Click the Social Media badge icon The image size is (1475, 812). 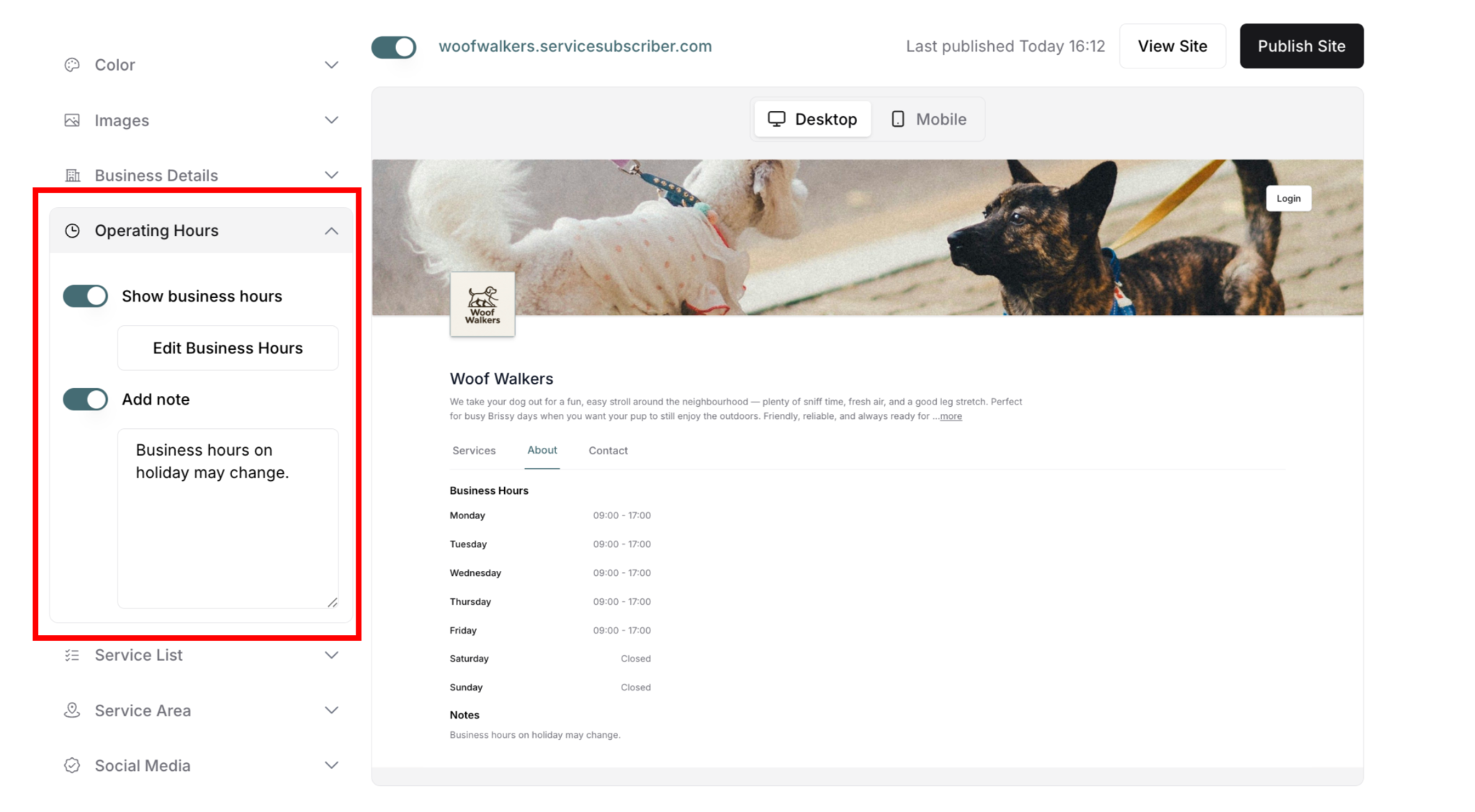(72, 765)
